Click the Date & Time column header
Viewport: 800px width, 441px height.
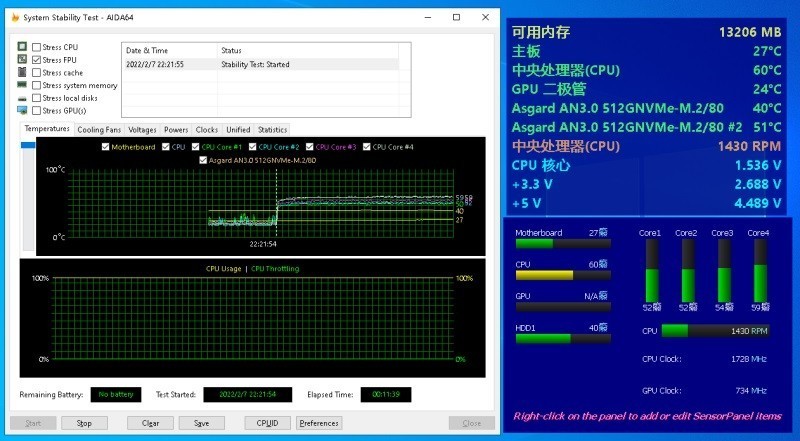pyautogui.click(x=169, y=51)
